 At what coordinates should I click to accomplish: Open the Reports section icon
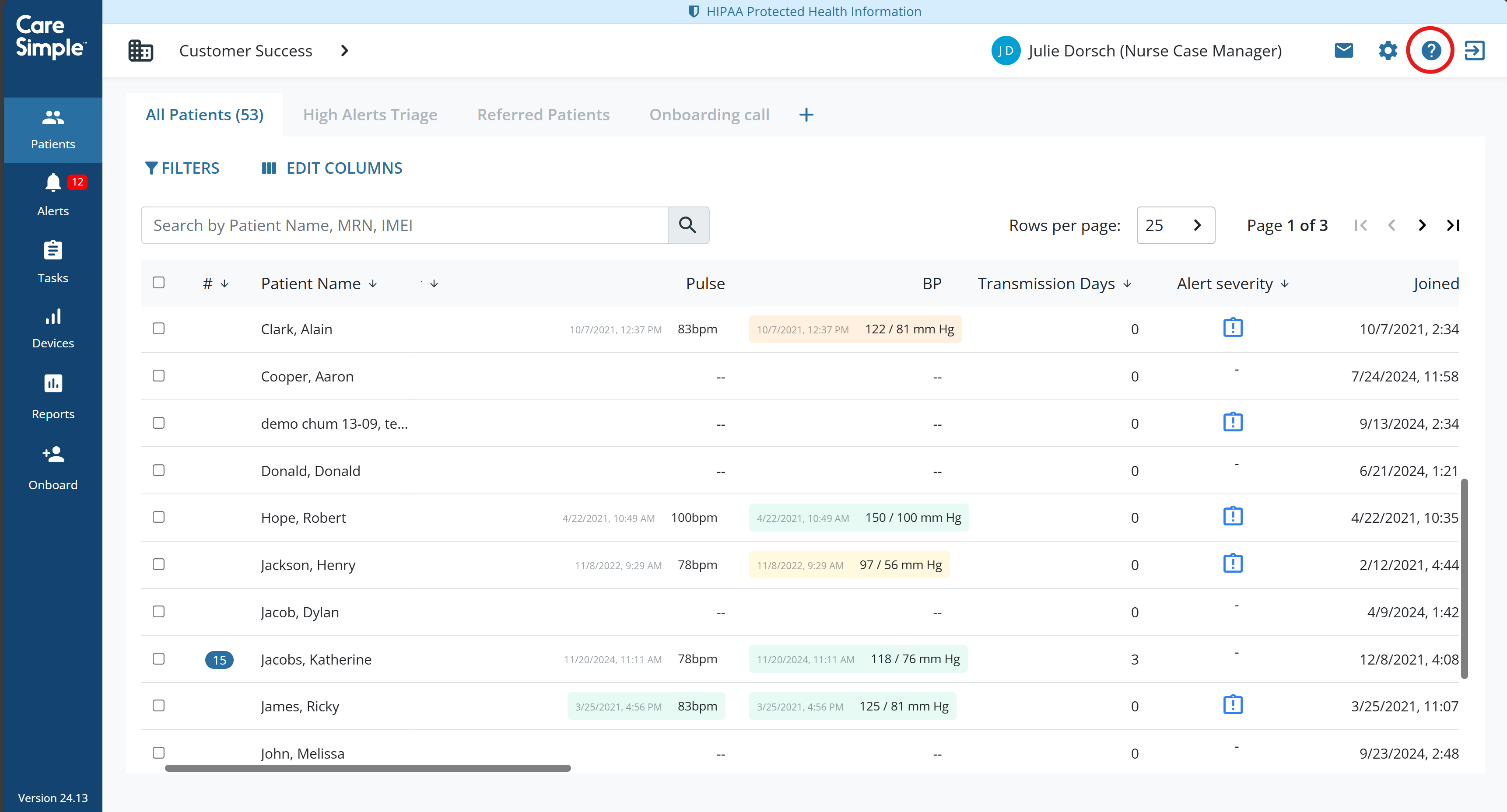point(53,384)
